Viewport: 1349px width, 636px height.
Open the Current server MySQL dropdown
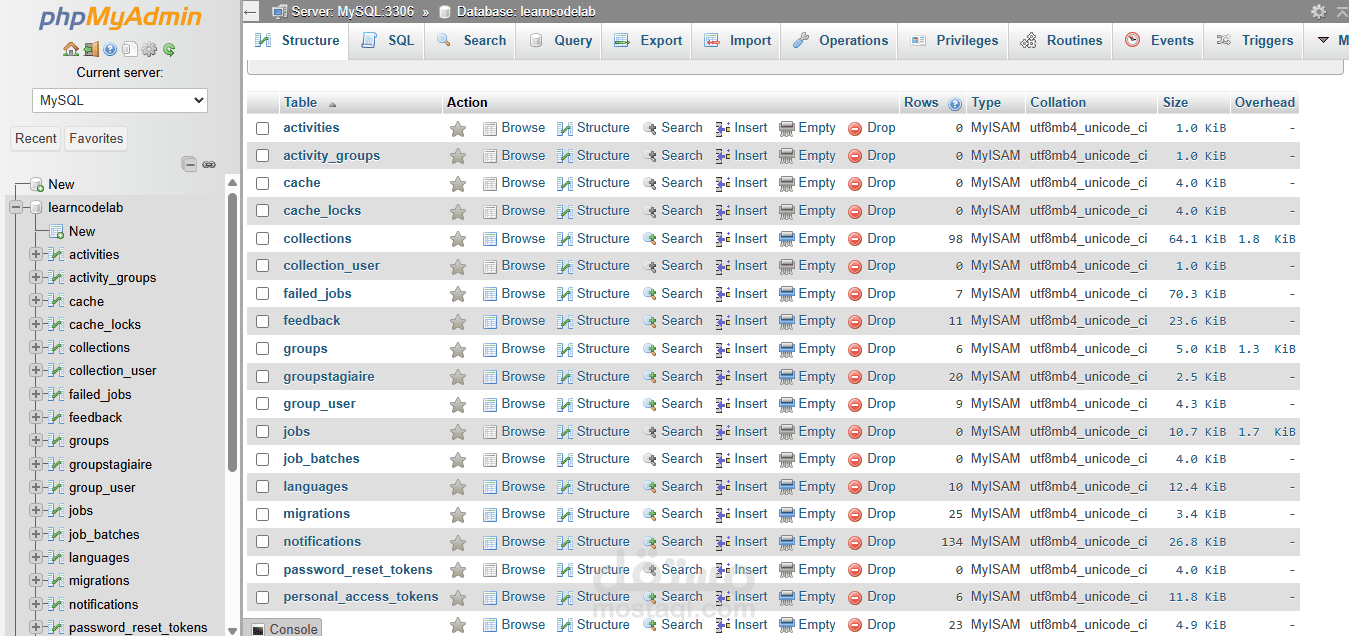(120, 100)
